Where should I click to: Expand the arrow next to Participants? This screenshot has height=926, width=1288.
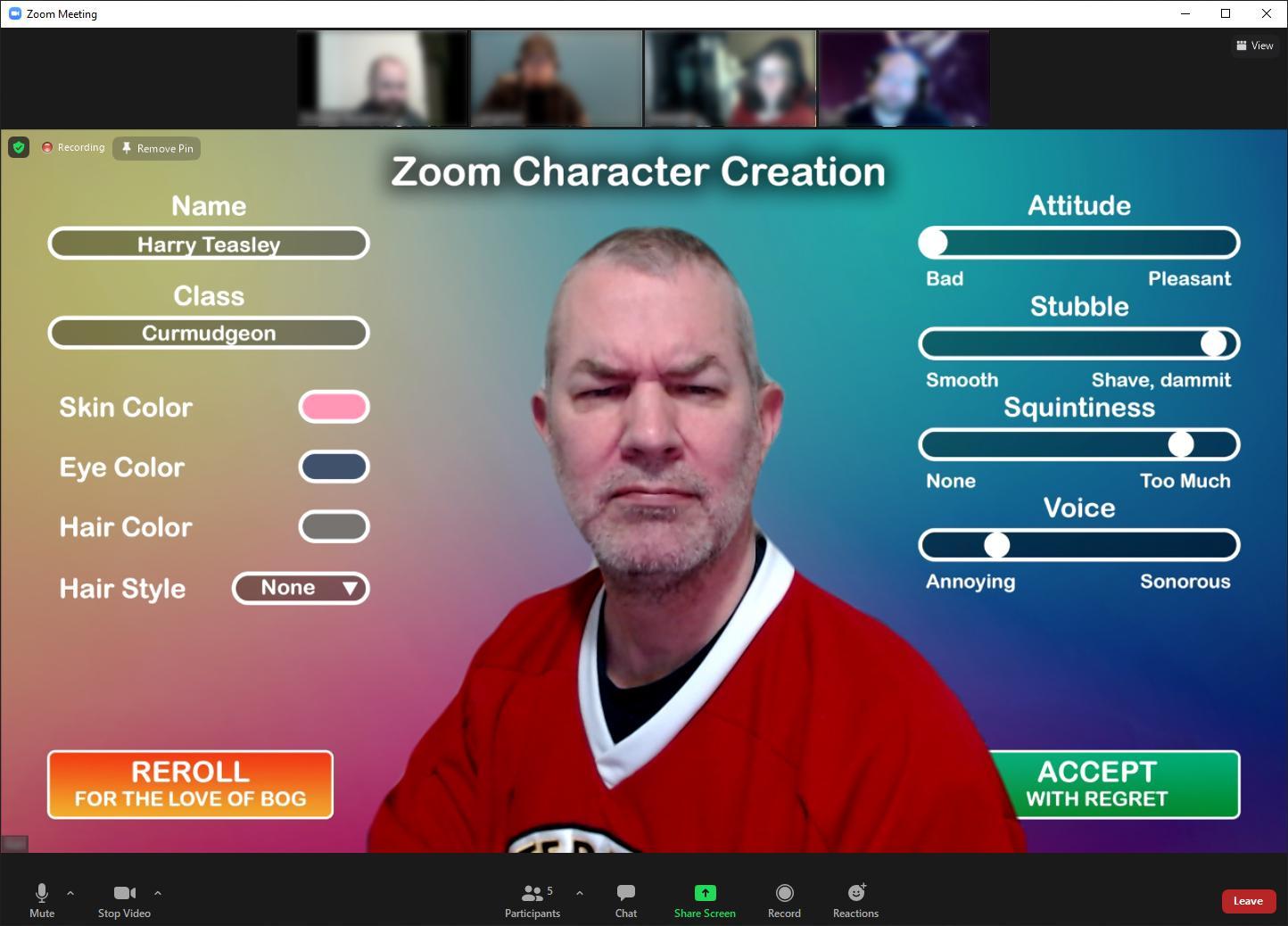(580, 892)
